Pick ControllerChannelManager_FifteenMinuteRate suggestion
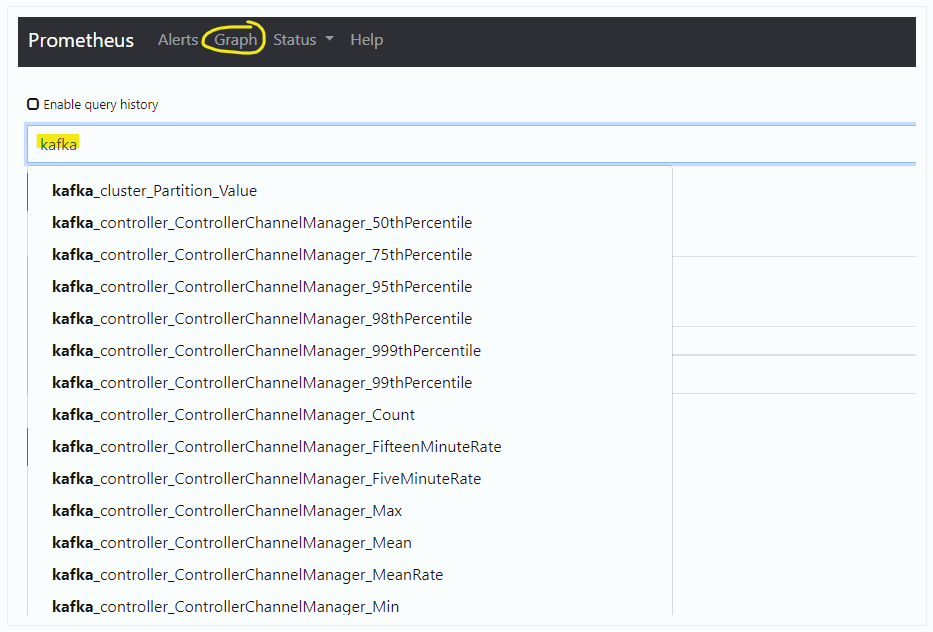This screenshot has width=933, height=632. tap(350, 447)
